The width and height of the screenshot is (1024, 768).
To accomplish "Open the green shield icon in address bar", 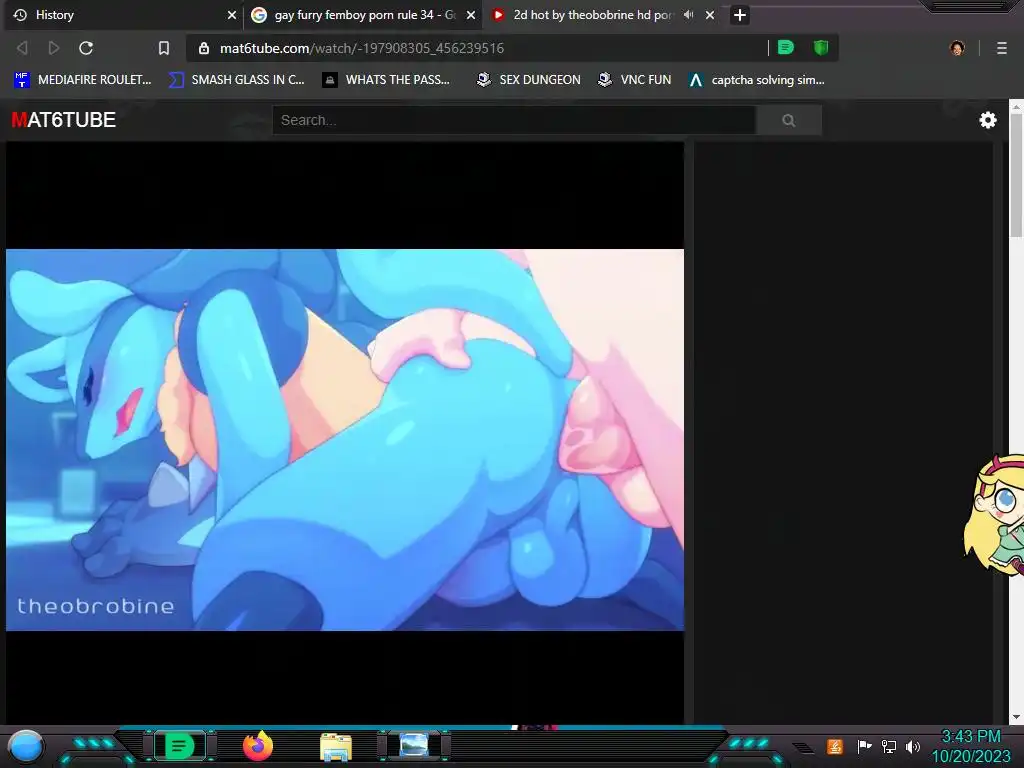I will 821,48.
